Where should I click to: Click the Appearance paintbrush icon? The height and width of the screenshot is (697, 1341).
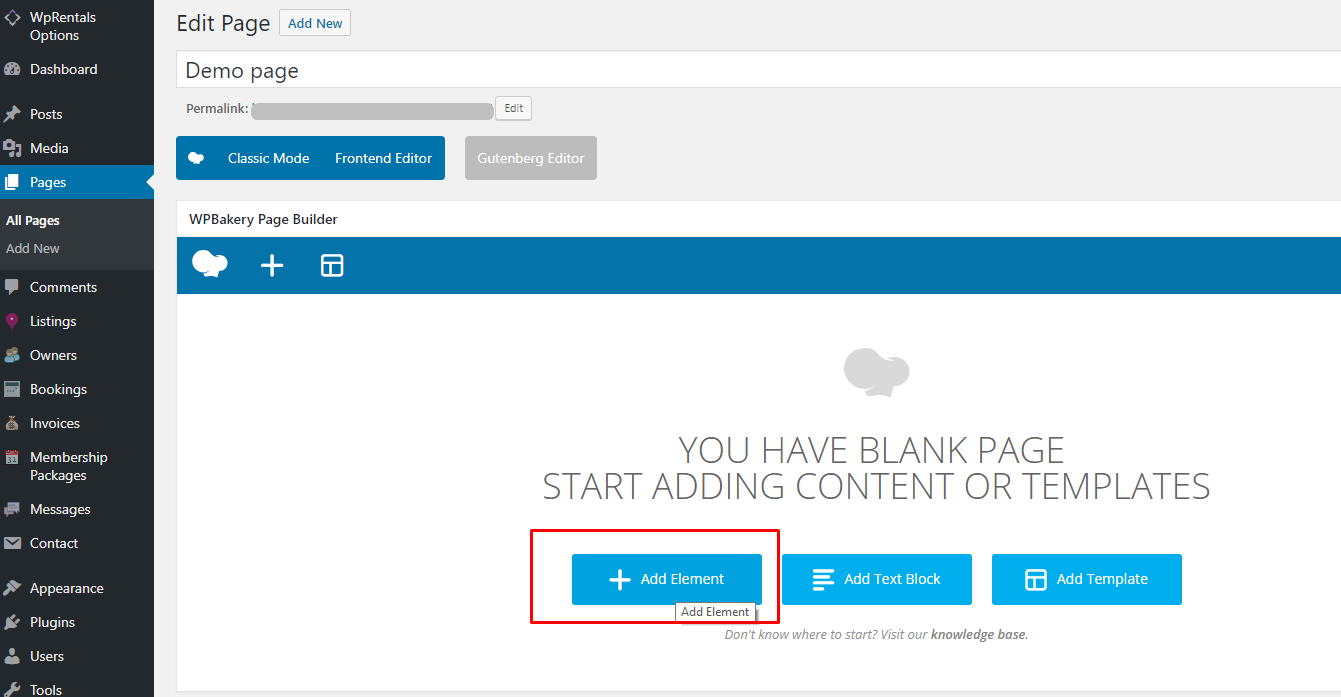(12, 588)
